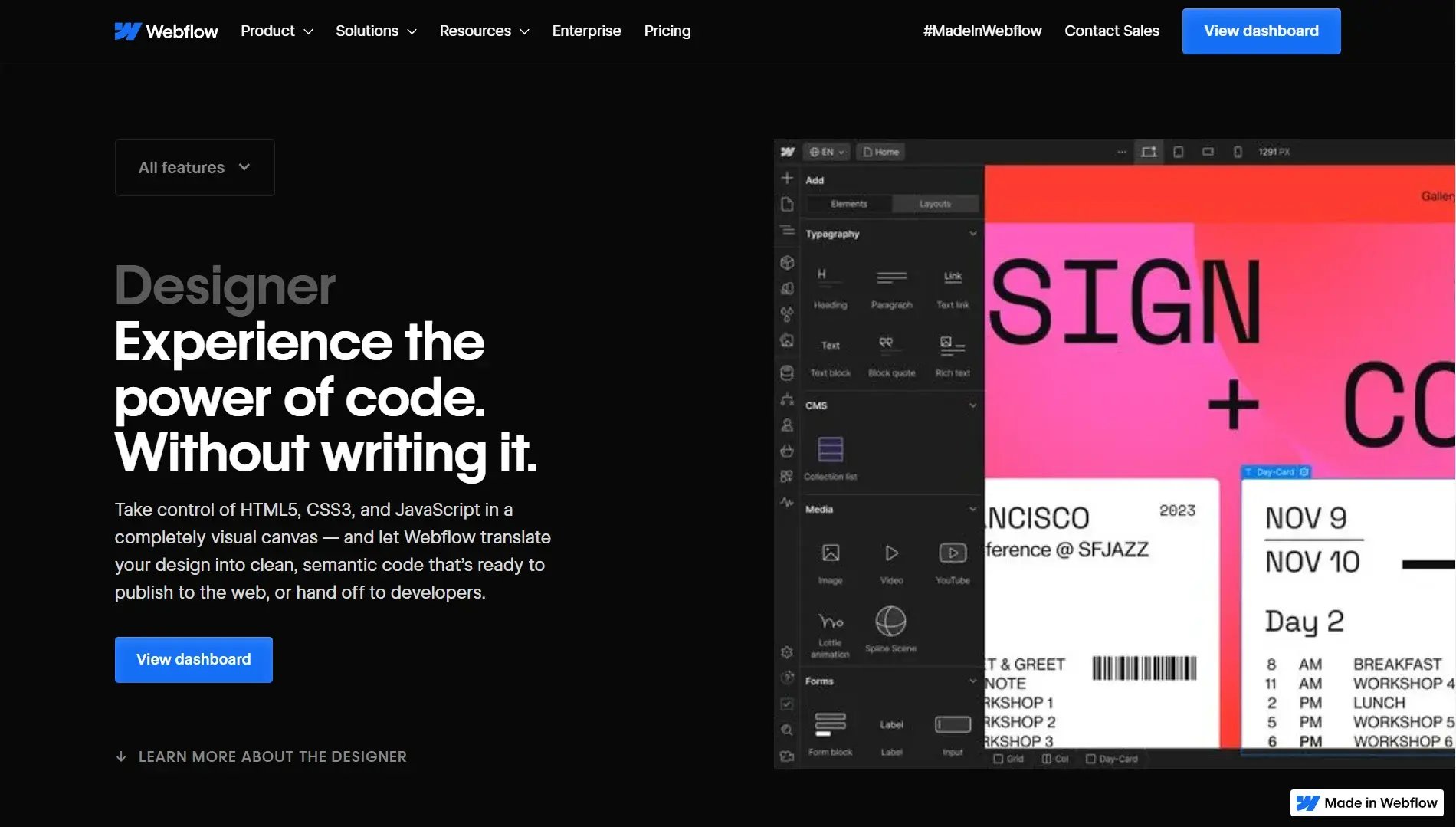Screen dimensions: 1456x827
Task: Click the Made in Webflow badge
Action: [1367, 803]
